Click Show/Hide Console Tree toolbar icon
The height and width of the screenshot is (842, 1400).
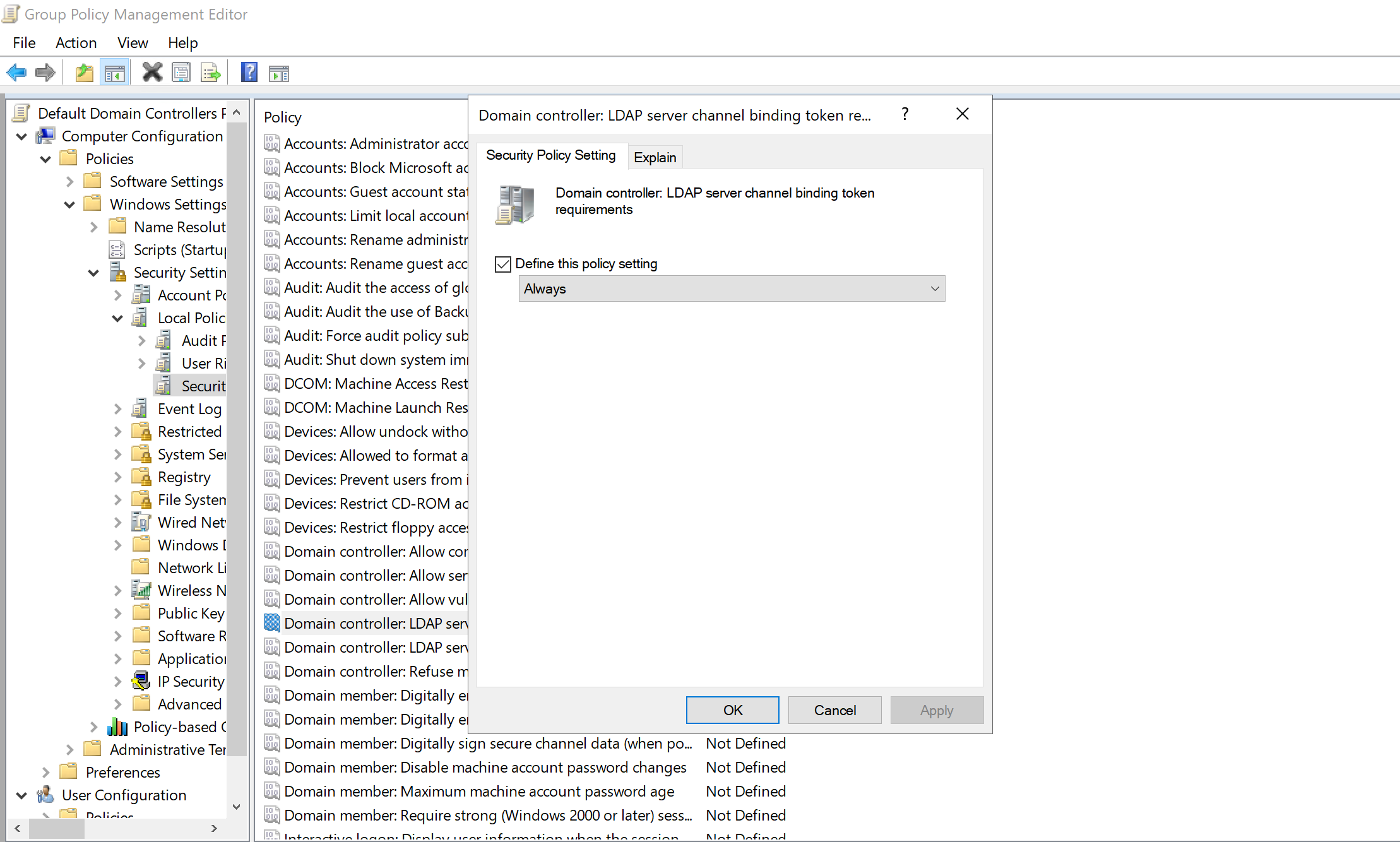(x=115, y=73)
